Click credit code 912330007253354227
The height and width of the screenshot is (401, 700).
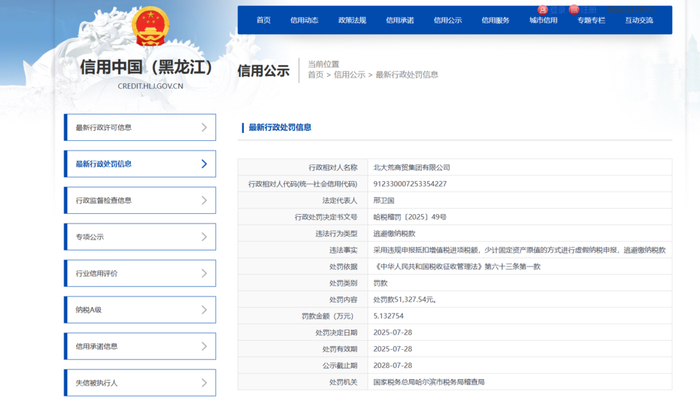(x=410, y=184)
